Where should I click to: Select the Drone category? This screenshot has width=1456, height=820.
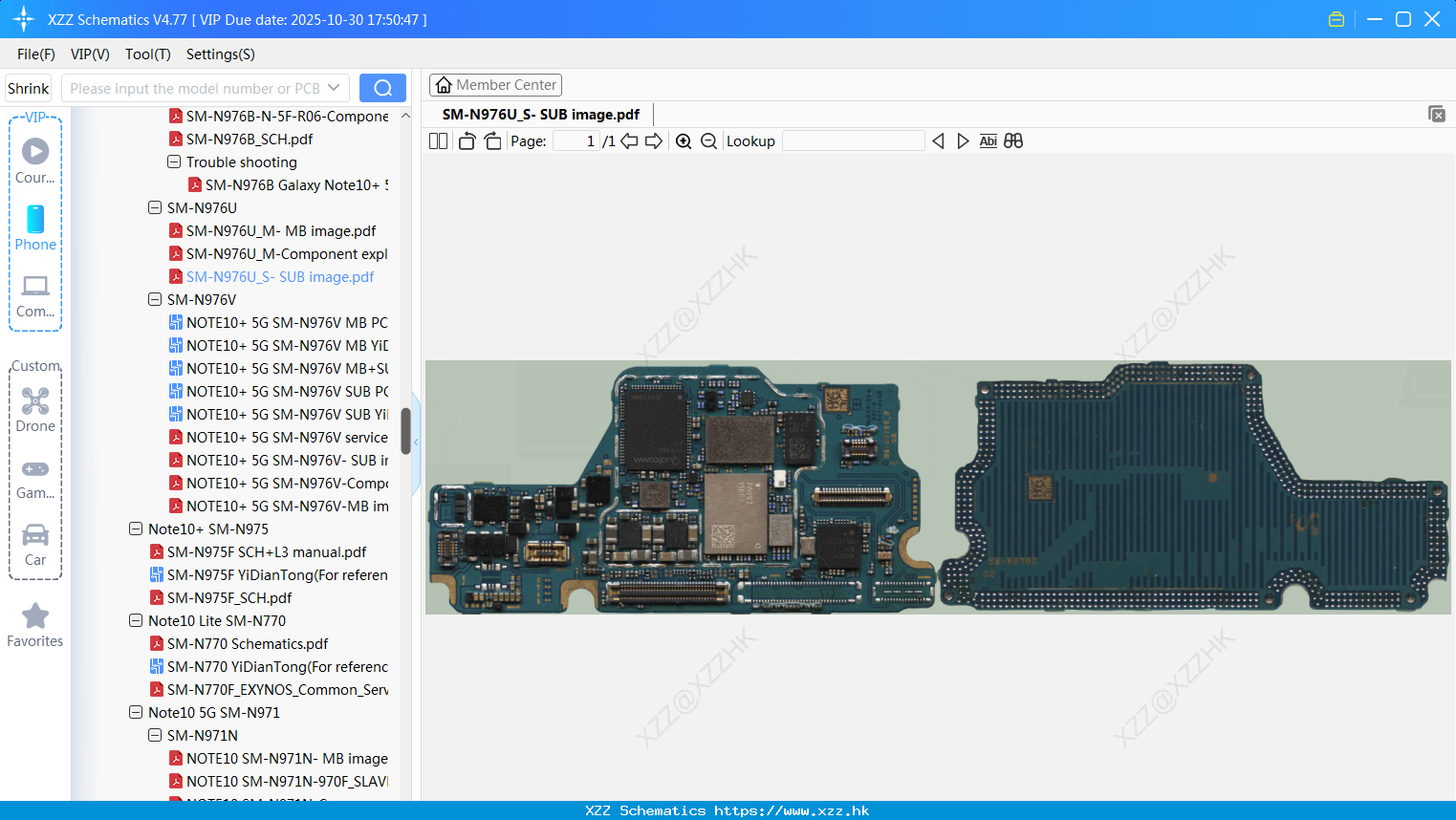(x=35, y=409)
